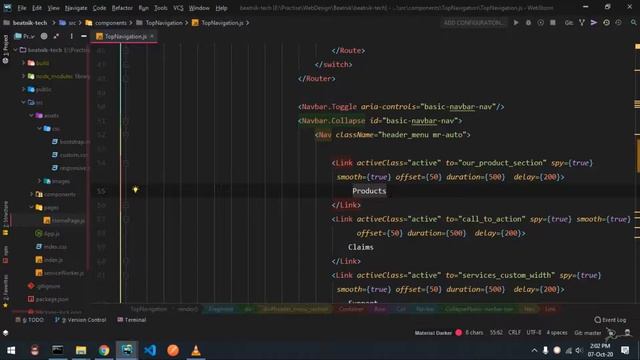This screenshot has height=360, width=640.
Task: Open the Postman orange icon in taskbar
Action: coord(173,350)
